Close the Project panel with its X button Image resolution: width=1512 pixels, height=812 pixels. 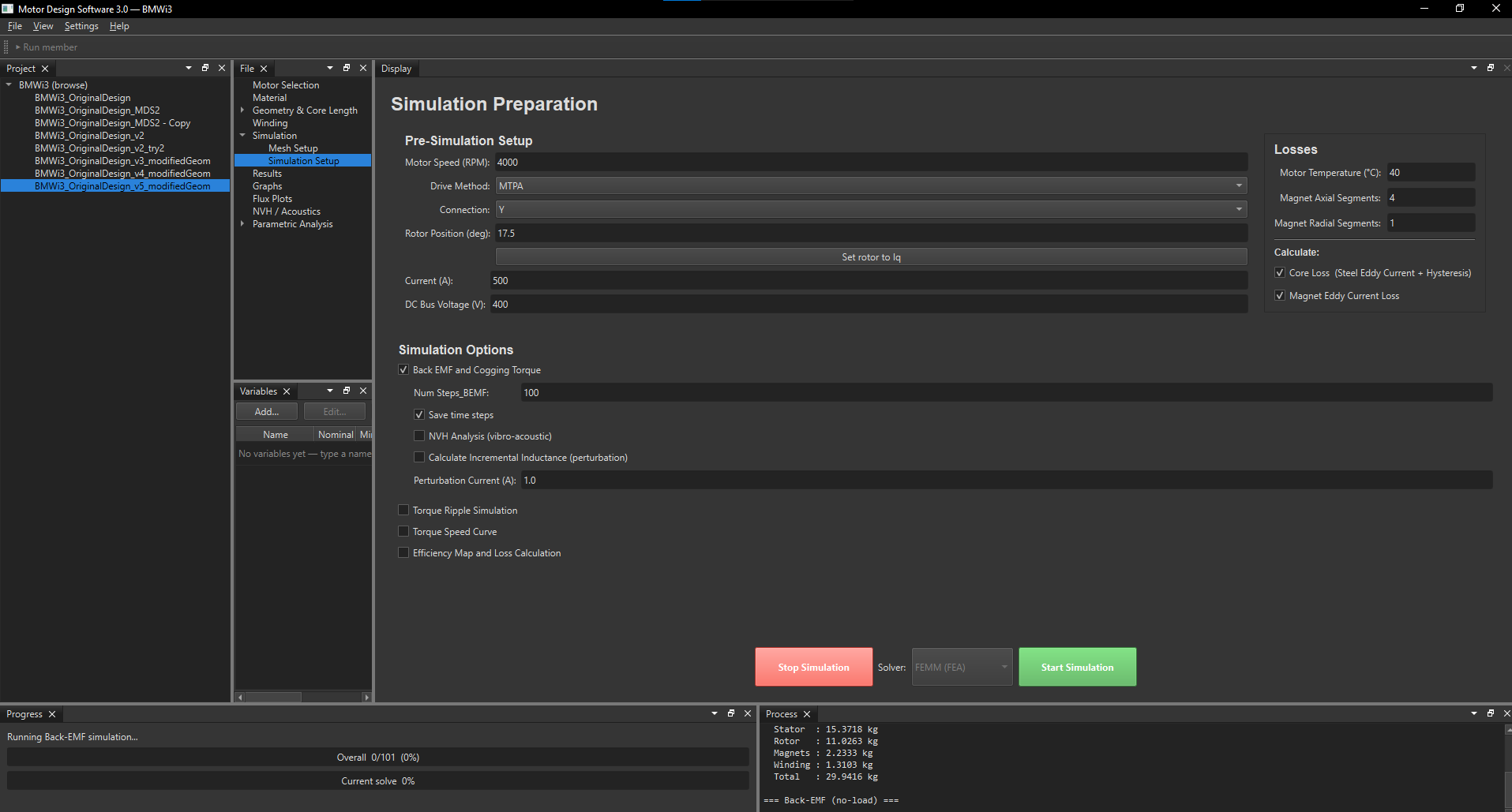pos(222,68)
